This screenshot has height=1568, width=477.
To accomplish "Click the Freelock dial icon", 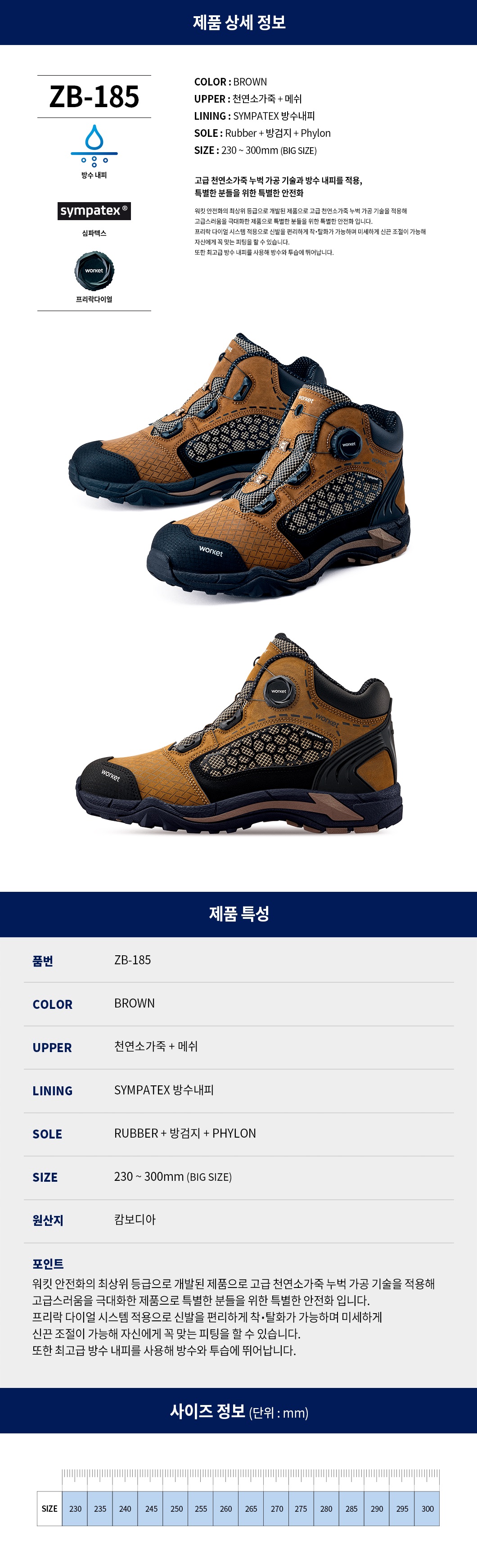I will pyautogui.click(x=94, y=271).
